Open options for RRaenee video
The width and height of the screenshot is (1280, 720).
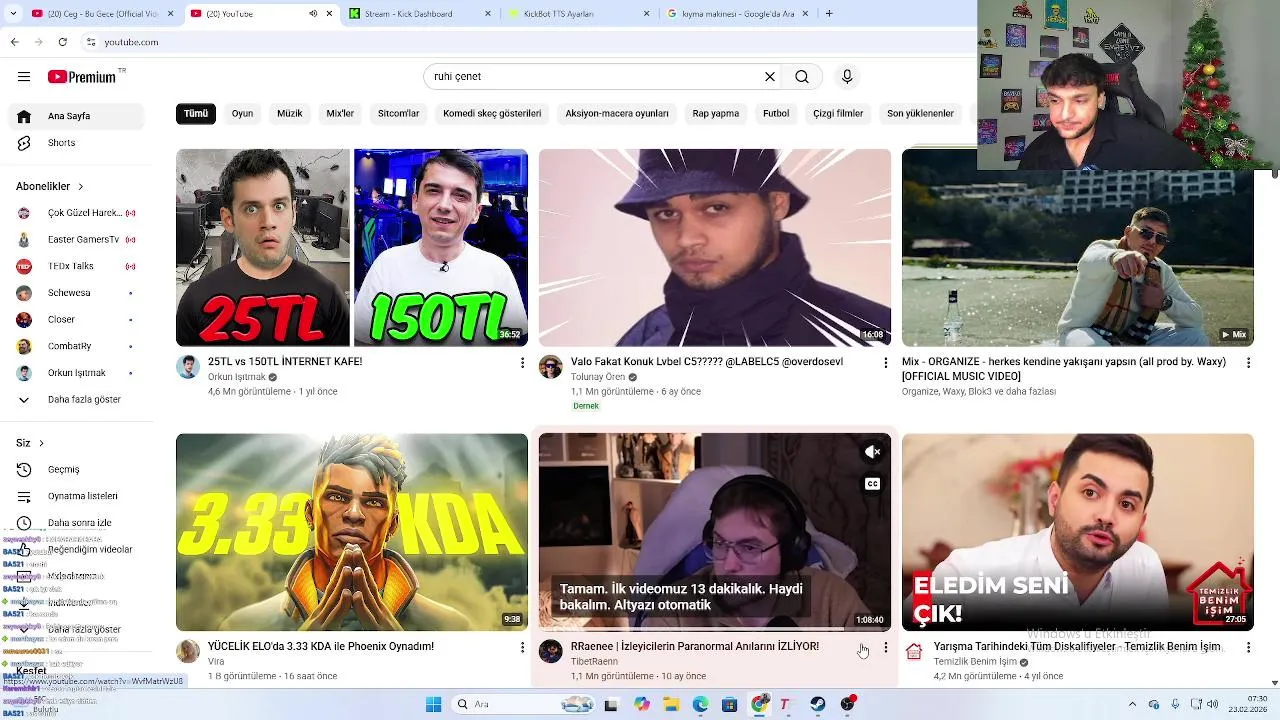885,647
